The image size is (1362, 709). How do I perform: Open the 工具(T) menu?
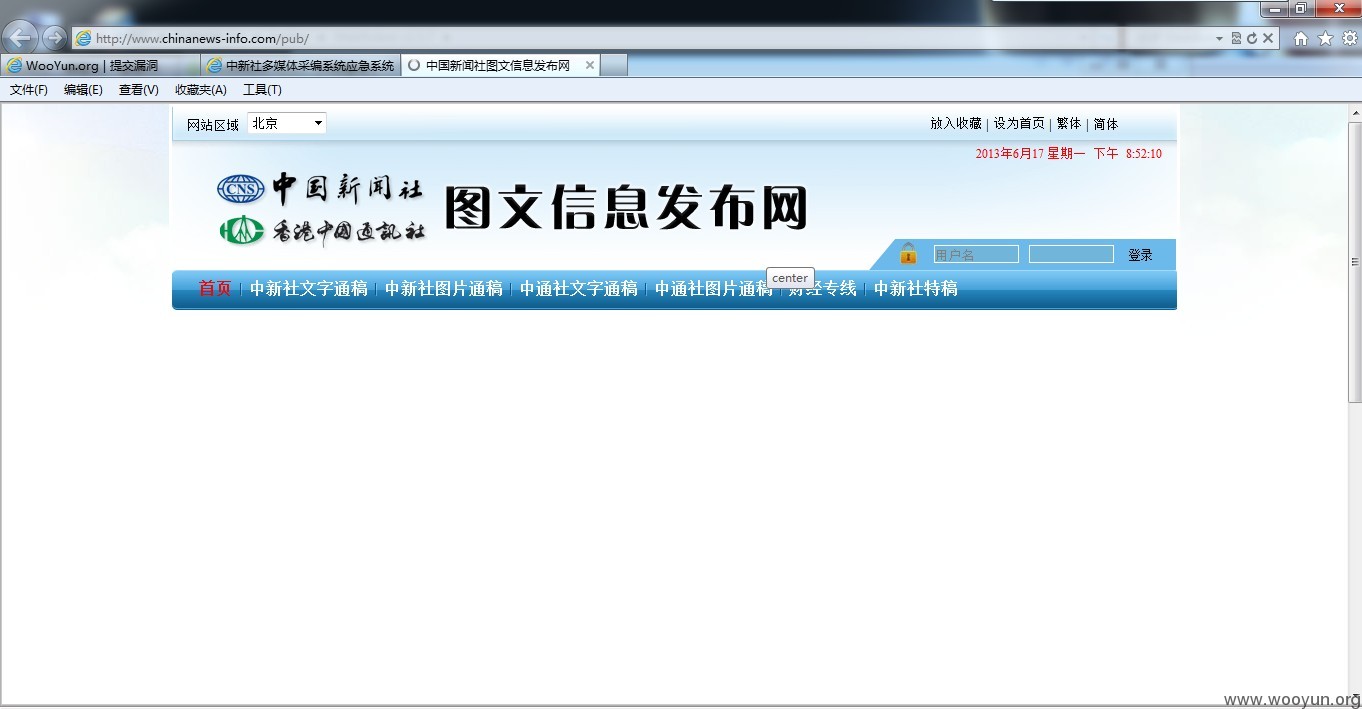[262, 90]
